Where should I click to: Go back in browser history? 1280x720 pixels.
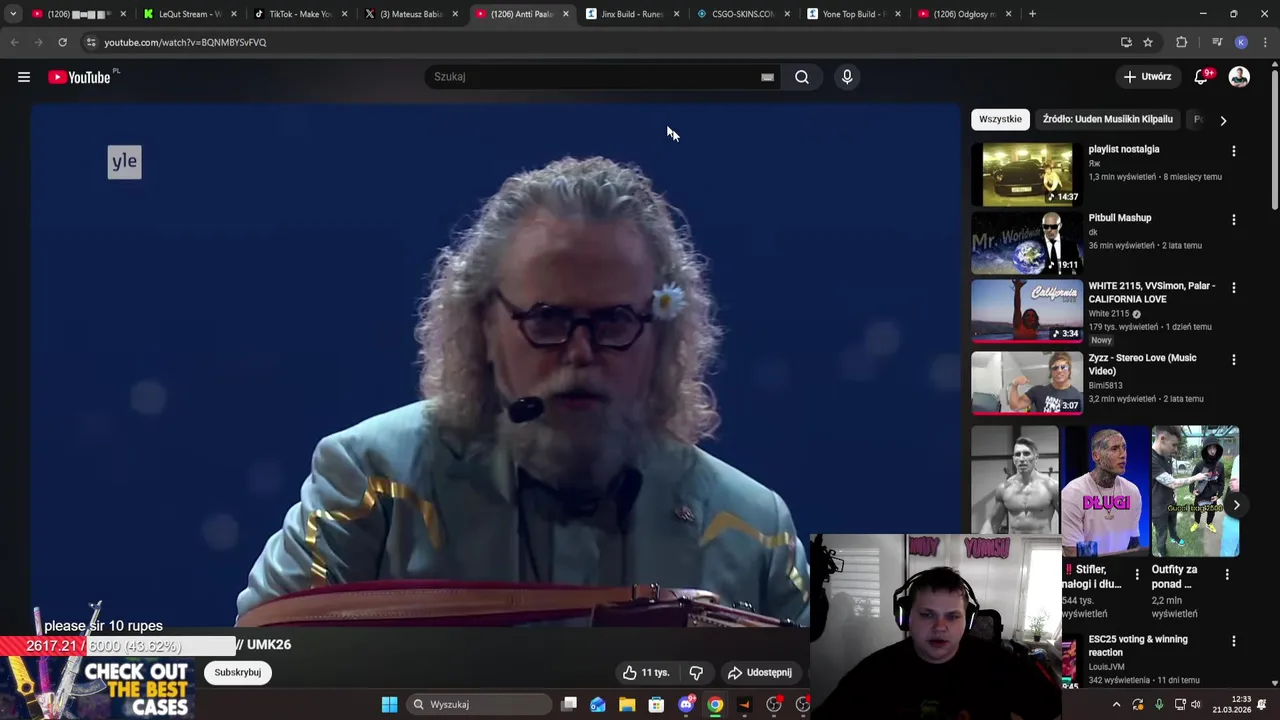(14, 42)
